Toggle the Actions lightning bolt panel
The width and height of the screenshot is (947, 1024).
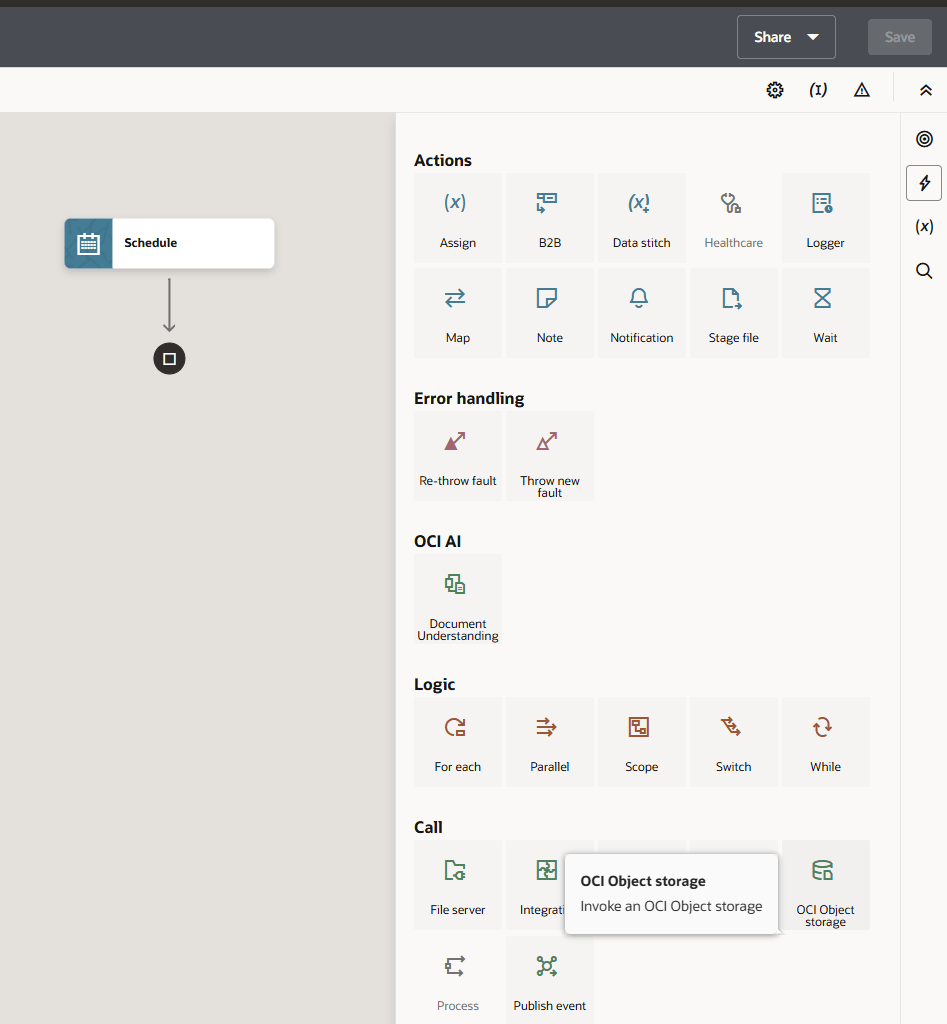pos(924,183)
